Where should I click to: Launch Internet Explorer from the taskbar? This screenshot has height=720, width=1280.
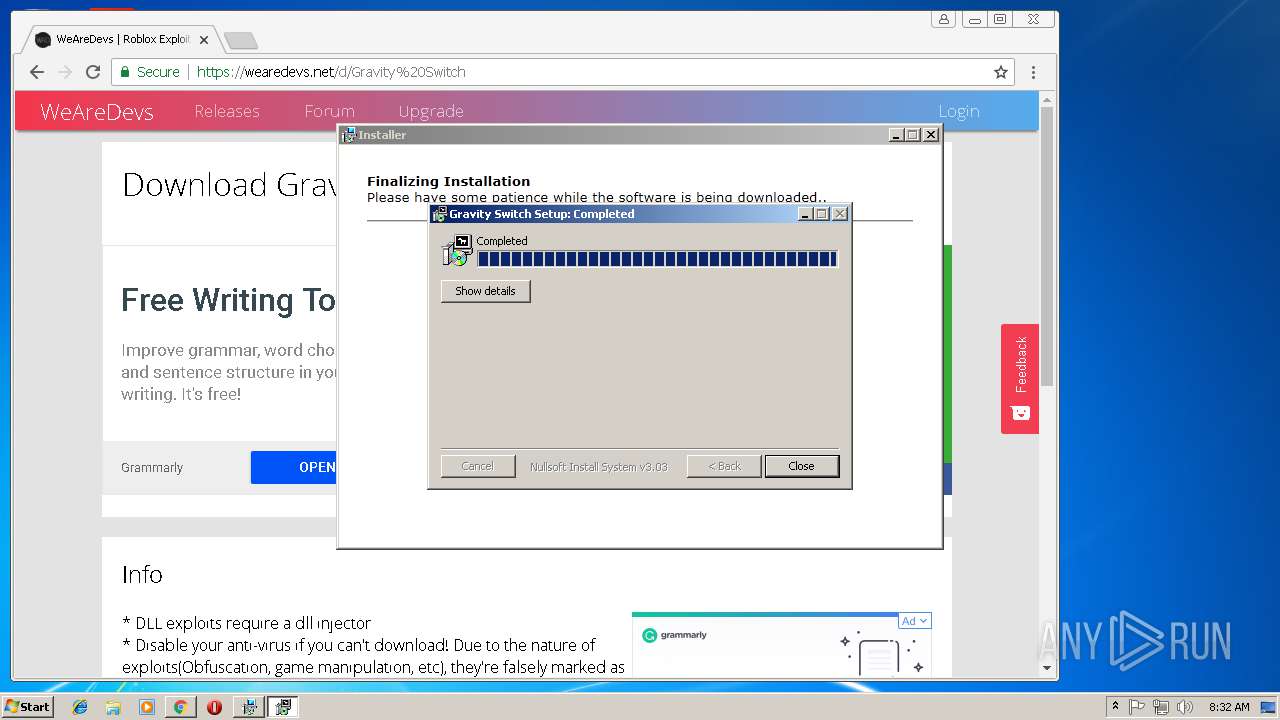(80, 707)
